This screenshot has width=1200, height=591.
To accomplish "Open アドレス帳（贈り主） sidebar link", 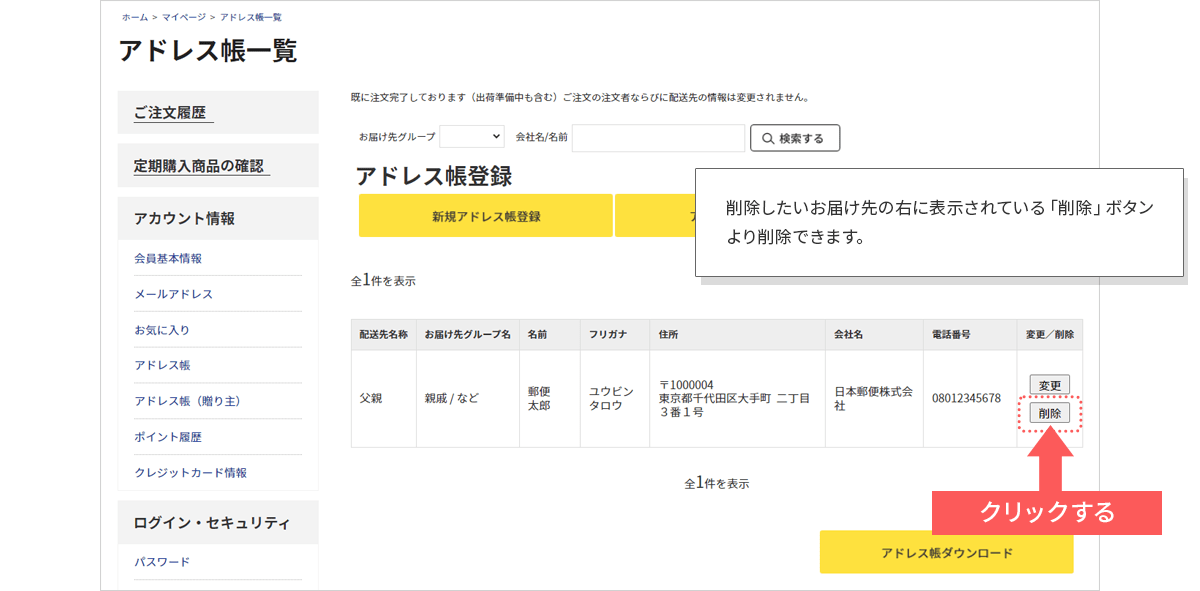I will 187,401.
